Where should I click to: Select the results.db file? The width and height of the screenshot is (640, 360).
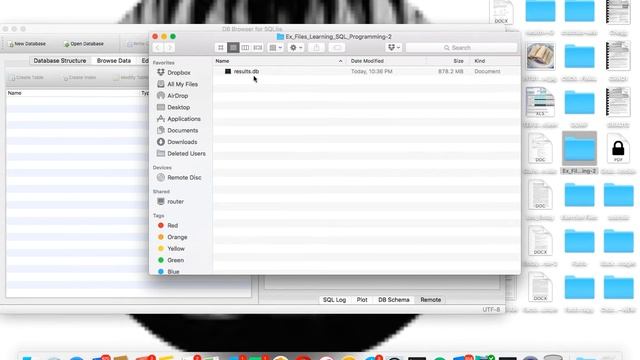246,71
